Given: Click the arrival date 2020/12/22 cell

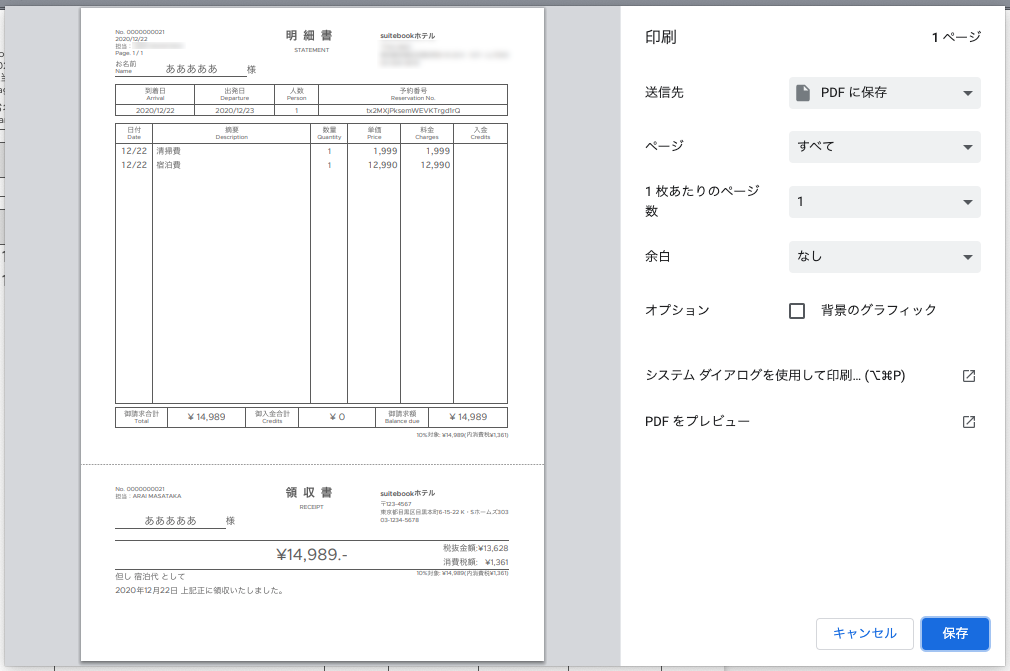Looking at the screenshot, I should pyautogui.click(x=155, y=111).
